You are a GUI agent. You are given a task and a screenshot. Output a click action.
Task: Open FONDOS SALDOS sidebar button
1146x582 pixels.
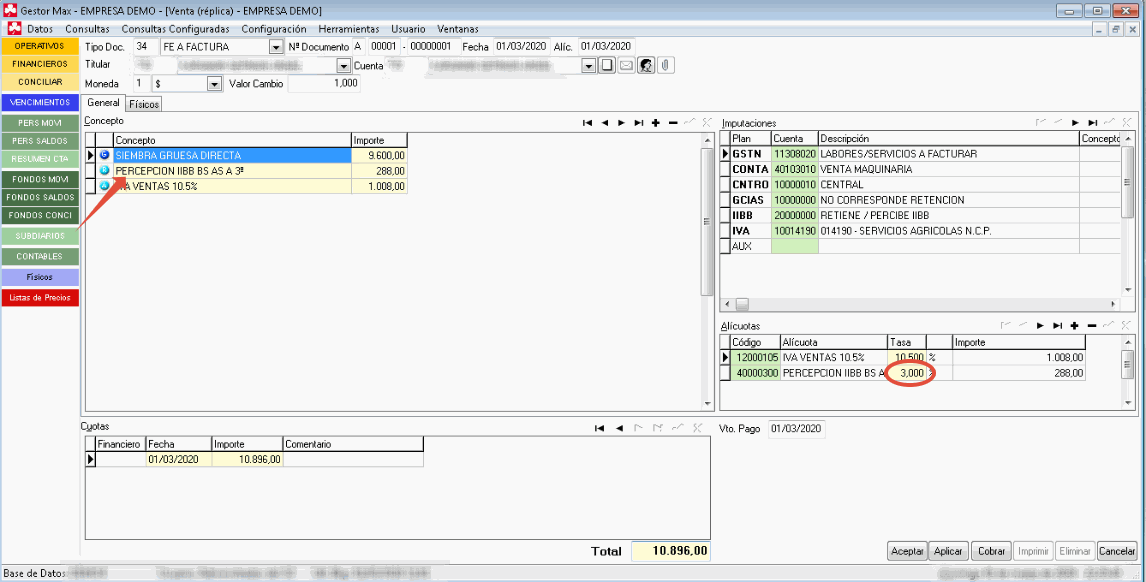click(39, 197)
